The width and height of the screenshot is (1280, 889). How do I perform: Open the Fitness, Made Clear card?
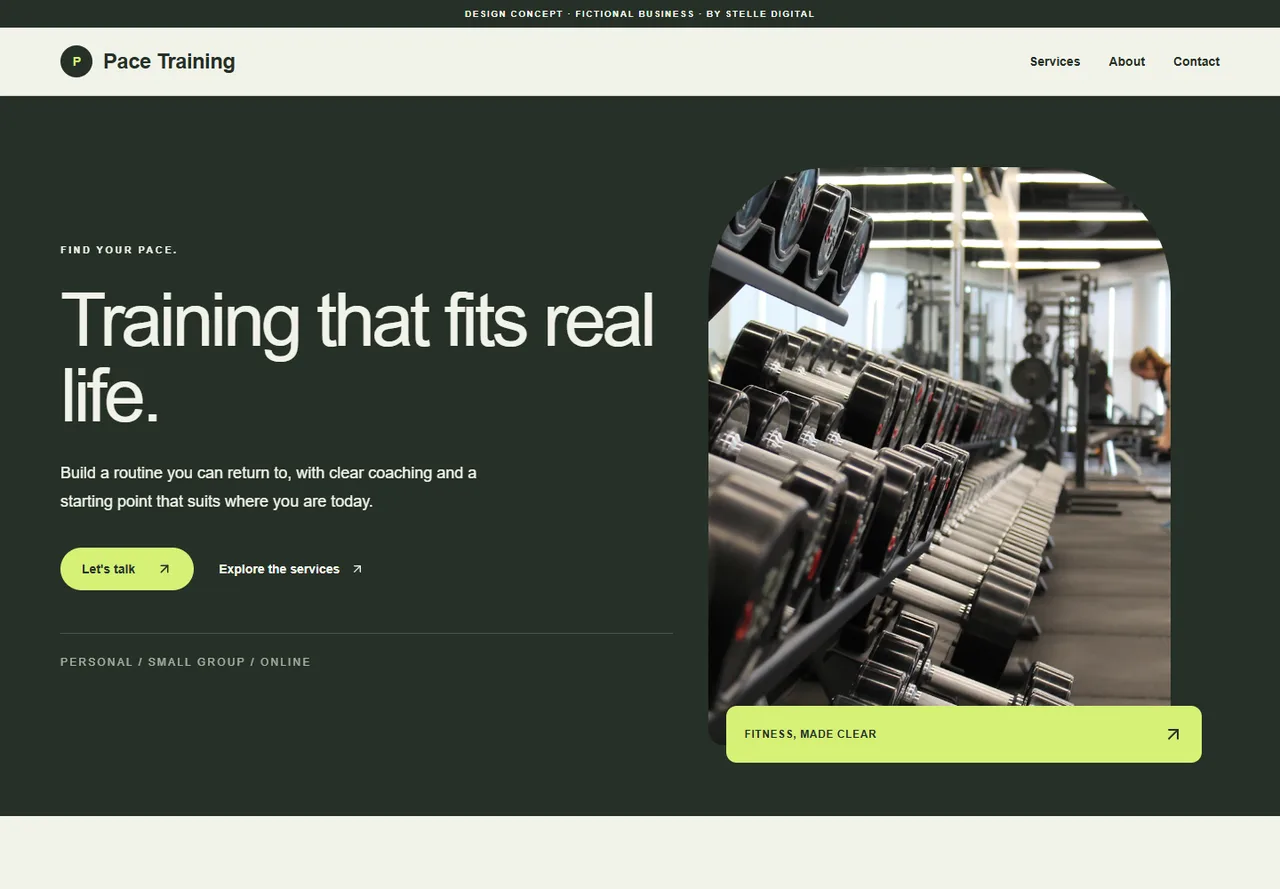[x=964, y=734]
